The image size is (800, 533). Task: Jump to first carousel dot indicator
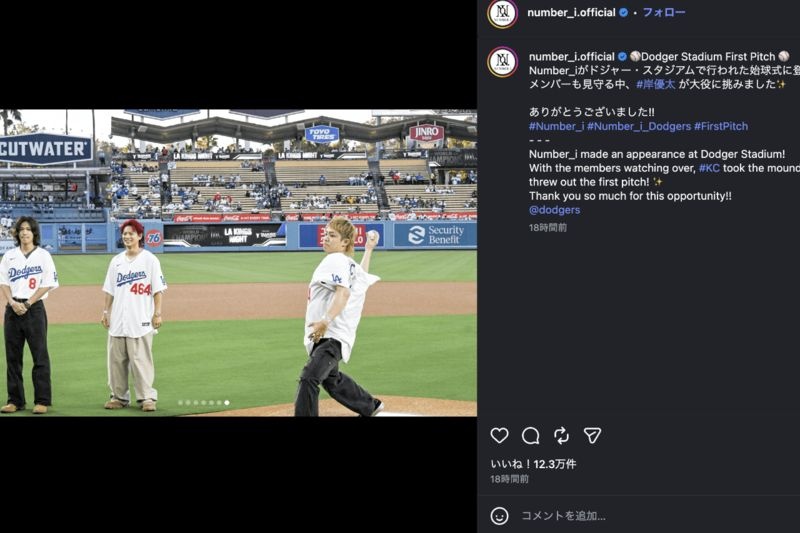180,403
